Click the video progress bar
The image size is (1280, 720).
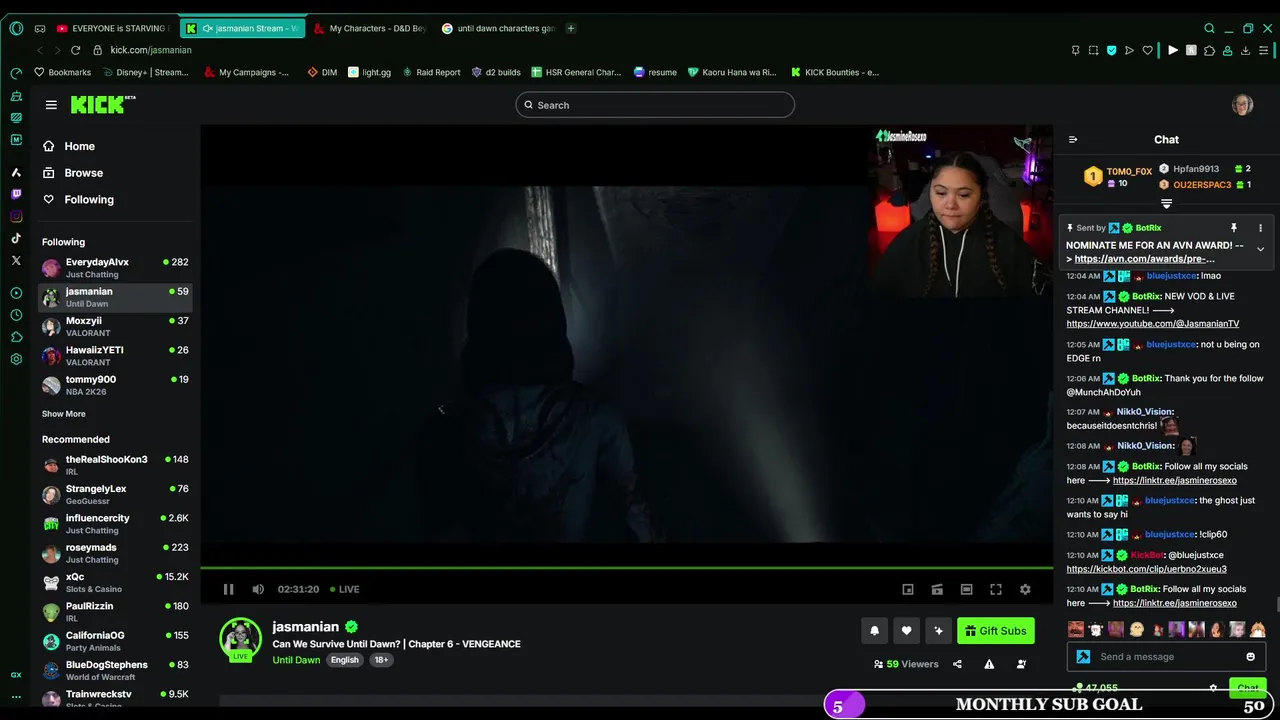tap(626, 568)
